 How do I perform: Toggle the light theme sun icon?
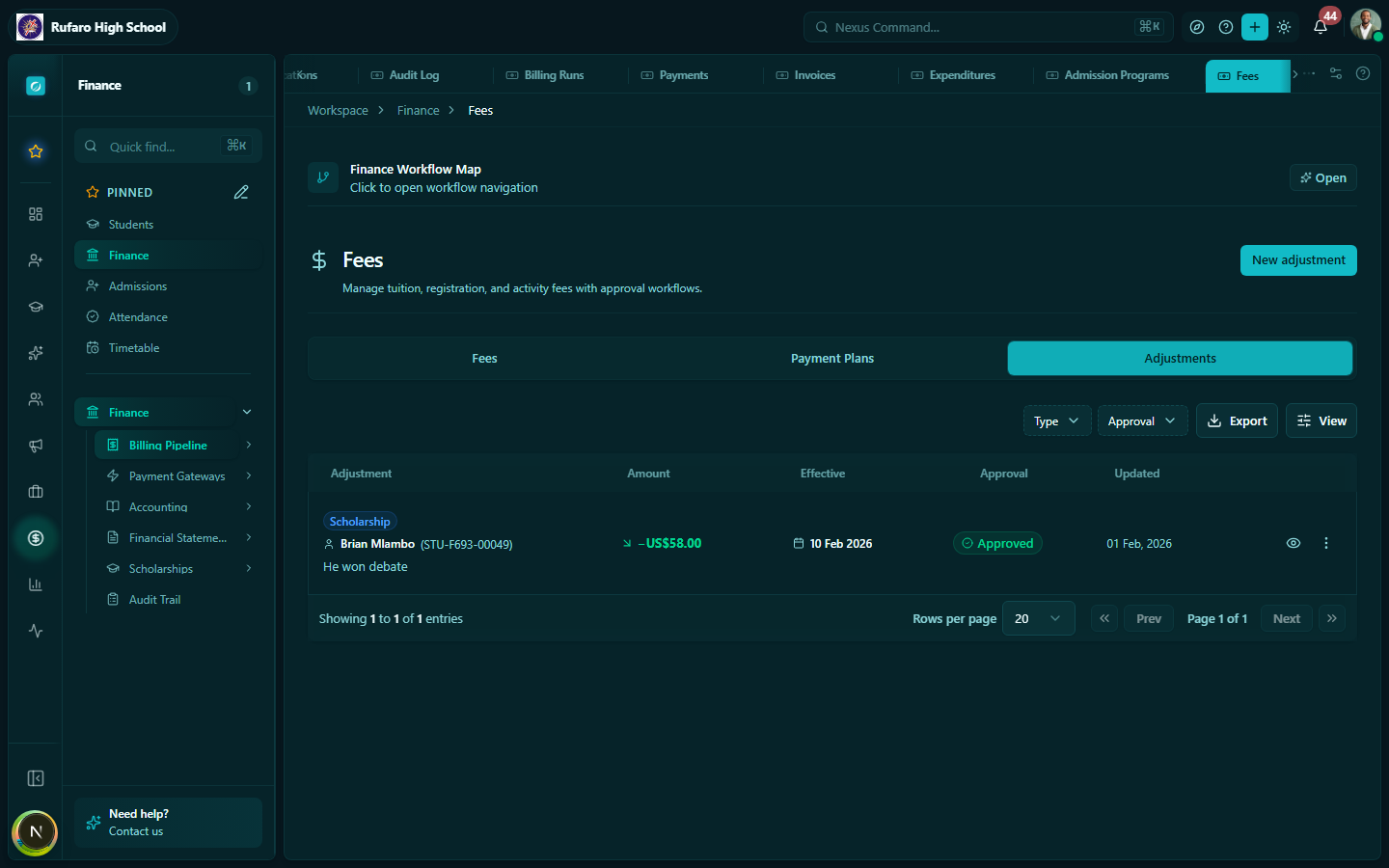[x=1284, y=27]
